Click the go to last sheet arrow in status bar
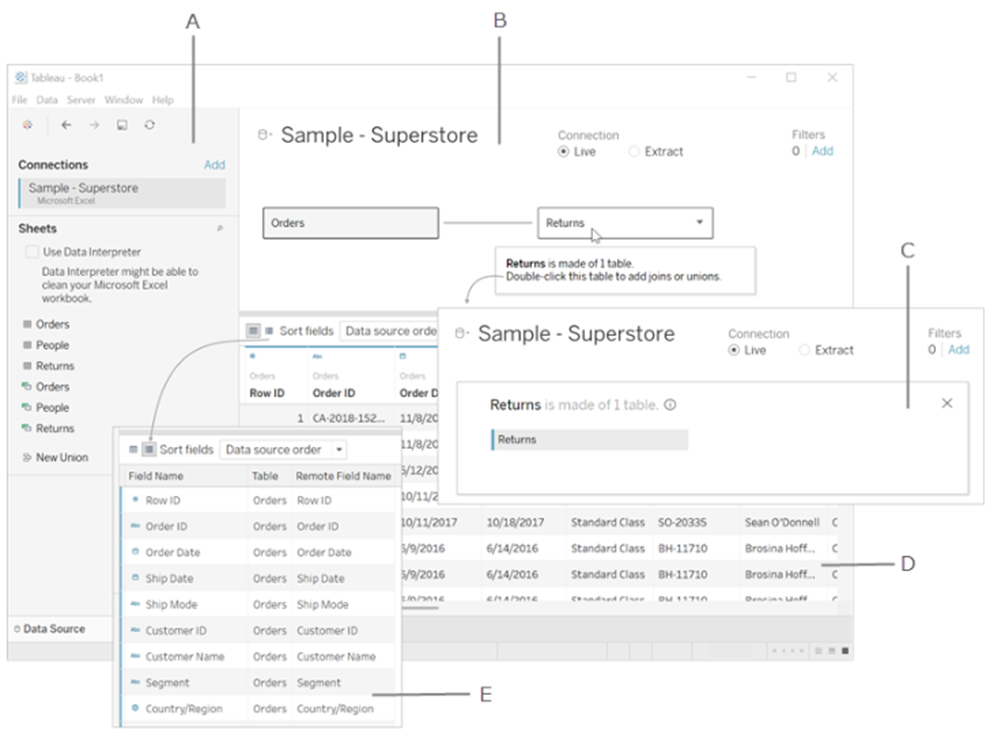 click(802, 651)
